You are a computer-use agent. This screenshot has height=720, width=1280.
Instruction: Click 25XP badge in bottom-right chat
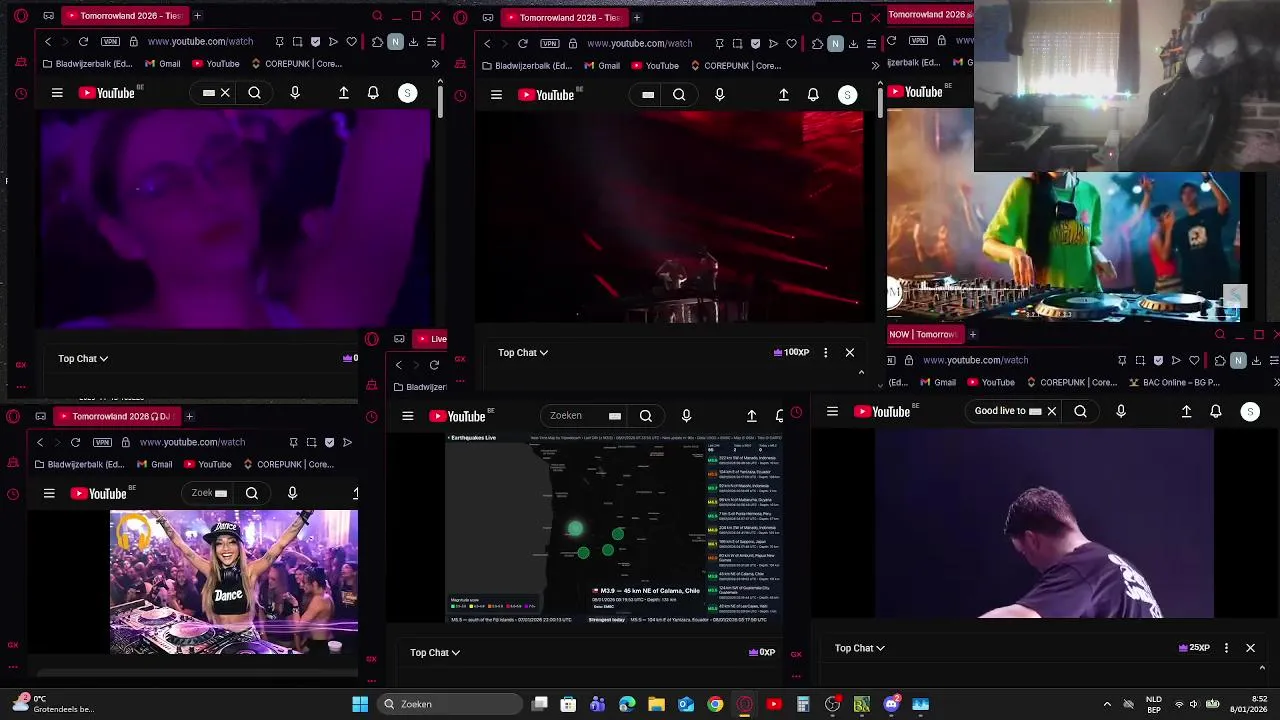coord(1195,648)
